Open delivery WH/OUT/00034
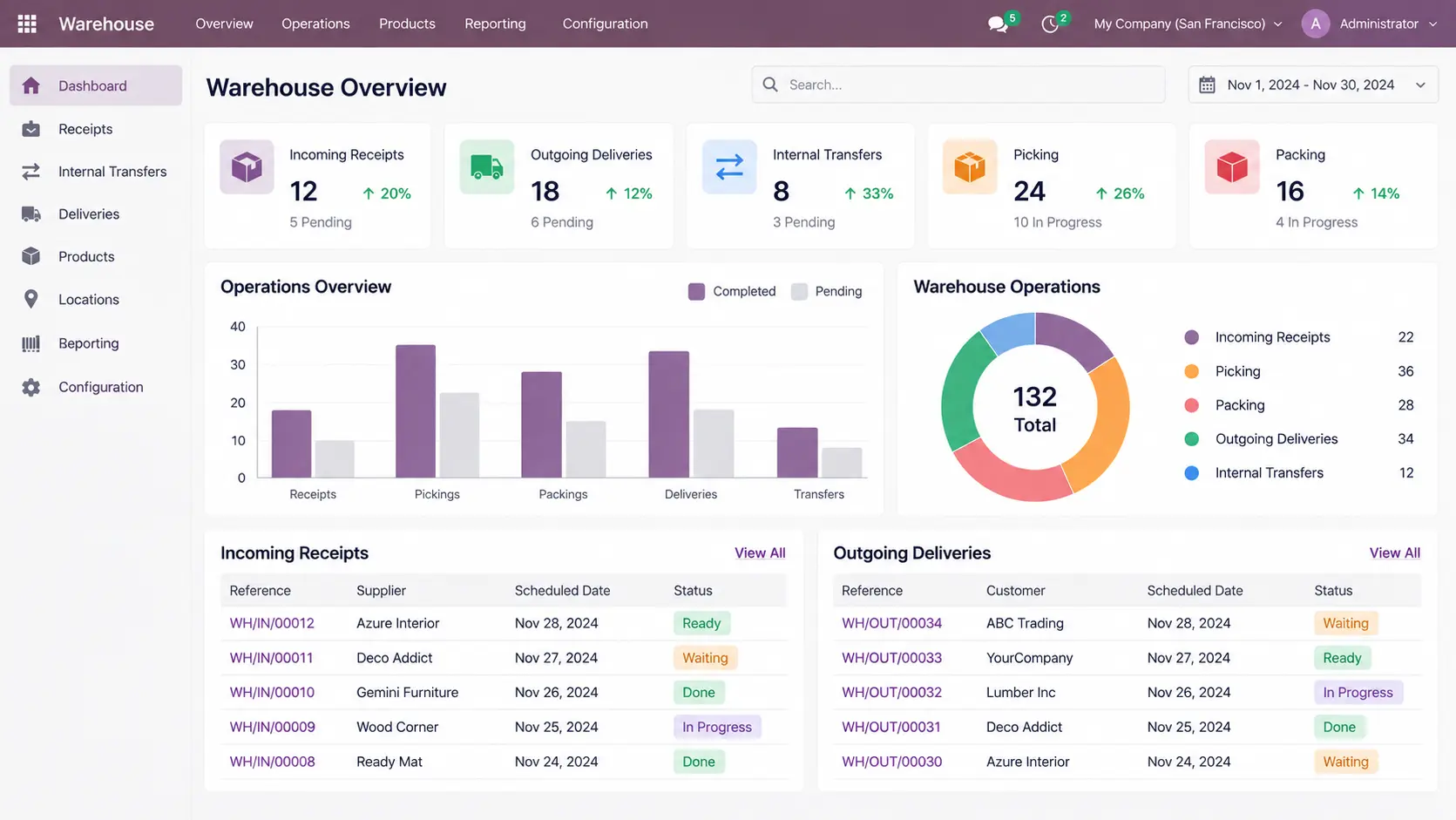Viewport: 1456px width, 820px height. [891, 623]
